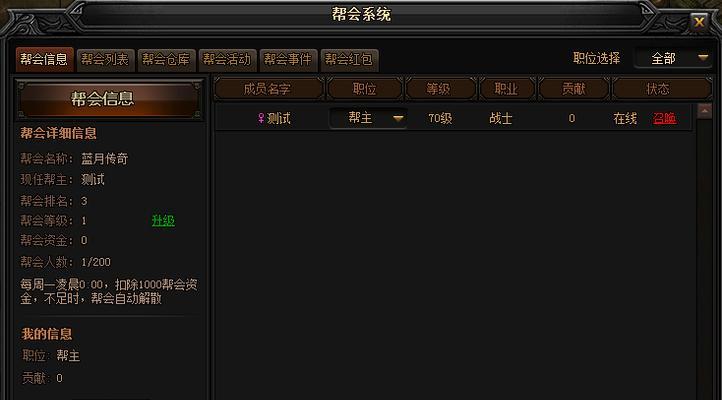Click the 贡献 column header
722x400 pixels.
point(573,89)
